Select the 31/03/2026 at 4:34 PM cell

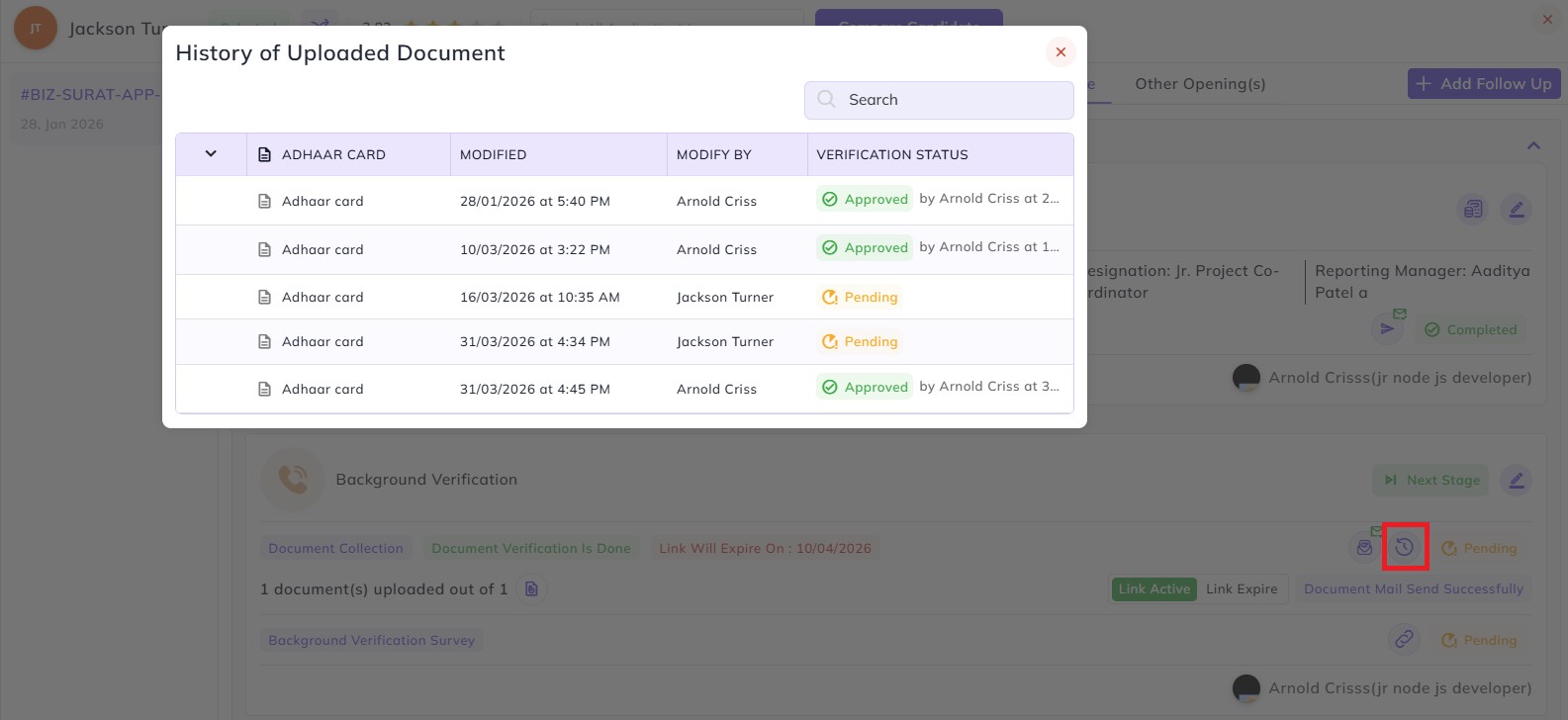(x=535, y=341)
